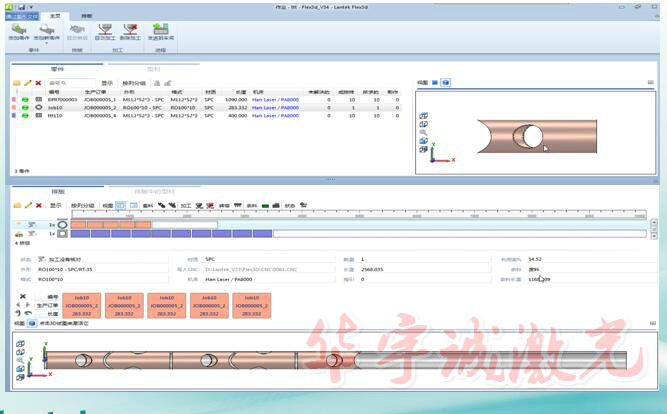This screenshot has height=414, width=667.
Task: Click the Delete Machining ribbon icon
Action: coord(130,31)
